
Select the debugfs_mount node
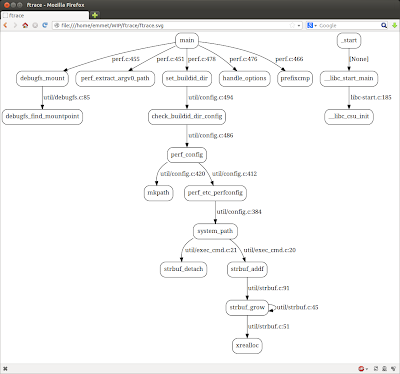(x=42, y=79)
